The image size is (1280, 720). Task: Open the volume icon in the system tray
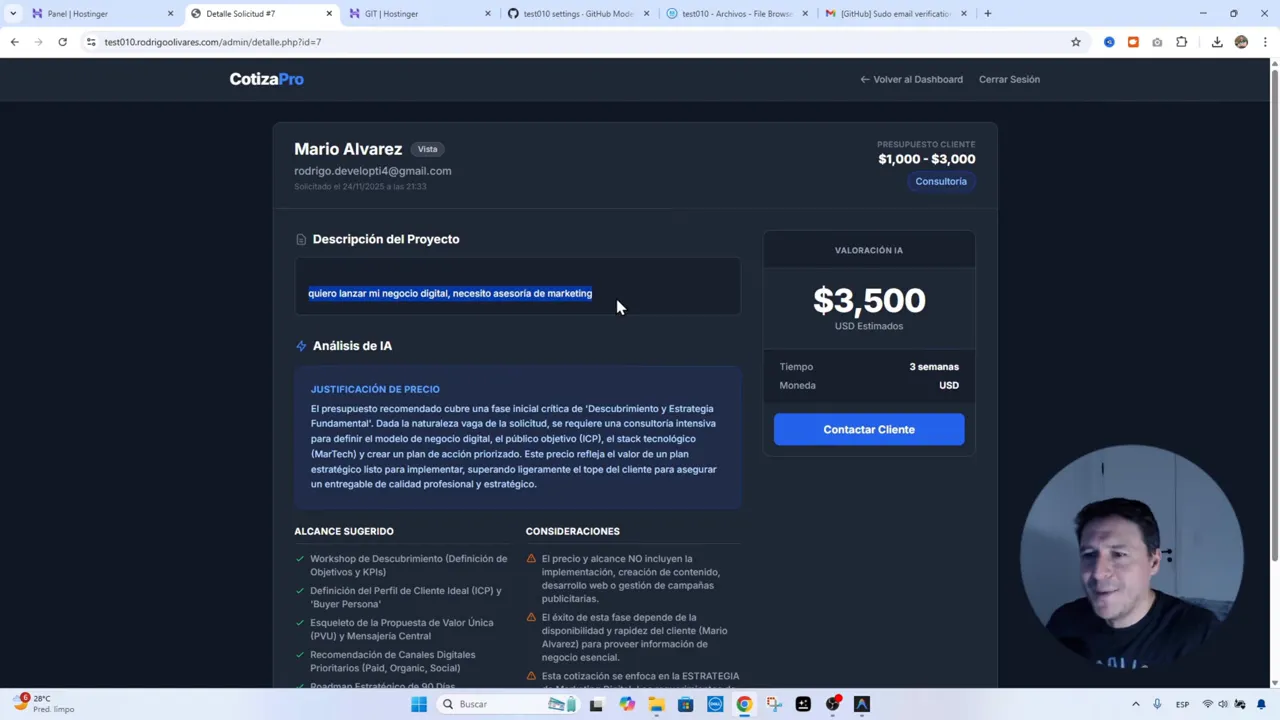click(1222, 704)
